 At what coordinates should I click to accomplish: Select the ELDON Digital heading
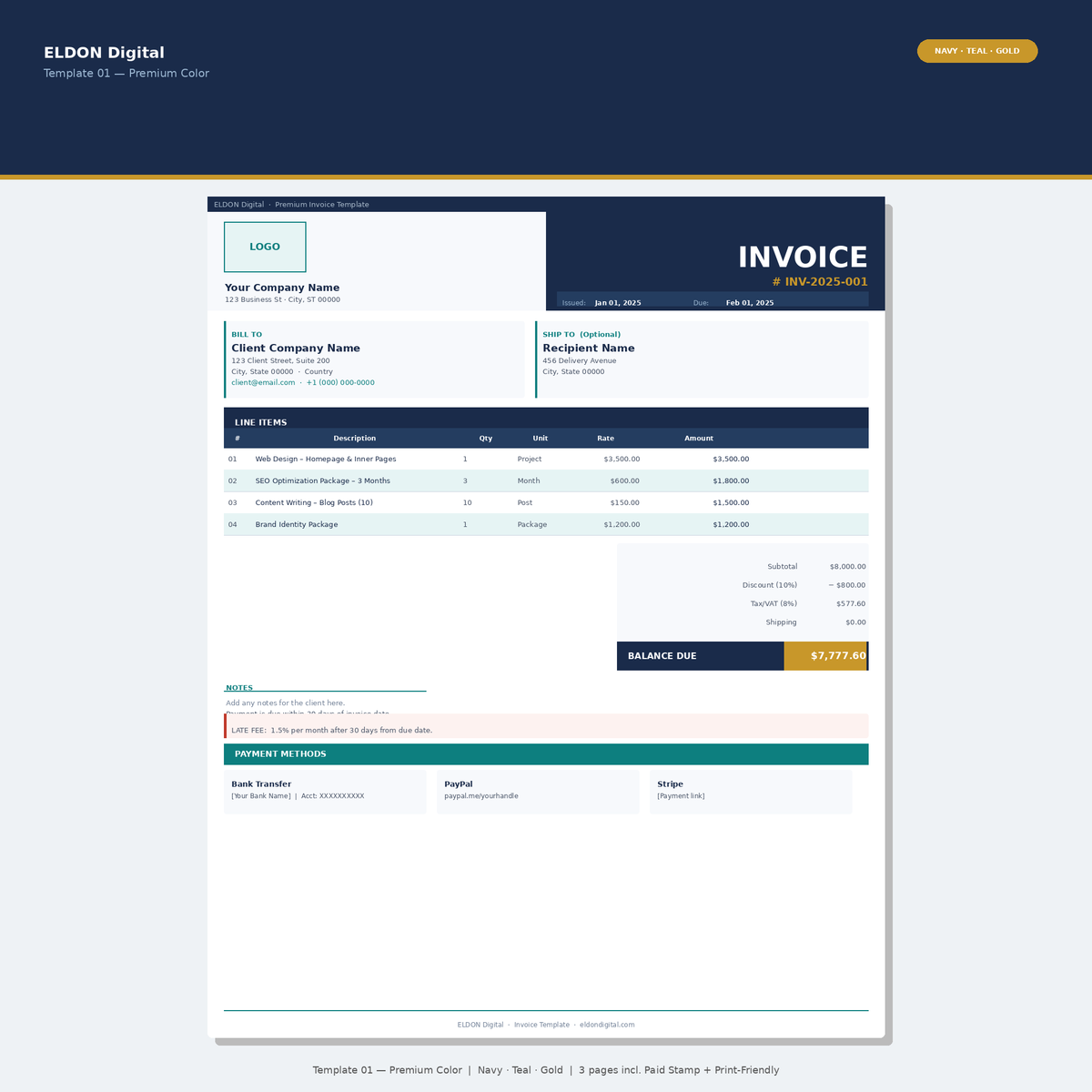(104, 53)
